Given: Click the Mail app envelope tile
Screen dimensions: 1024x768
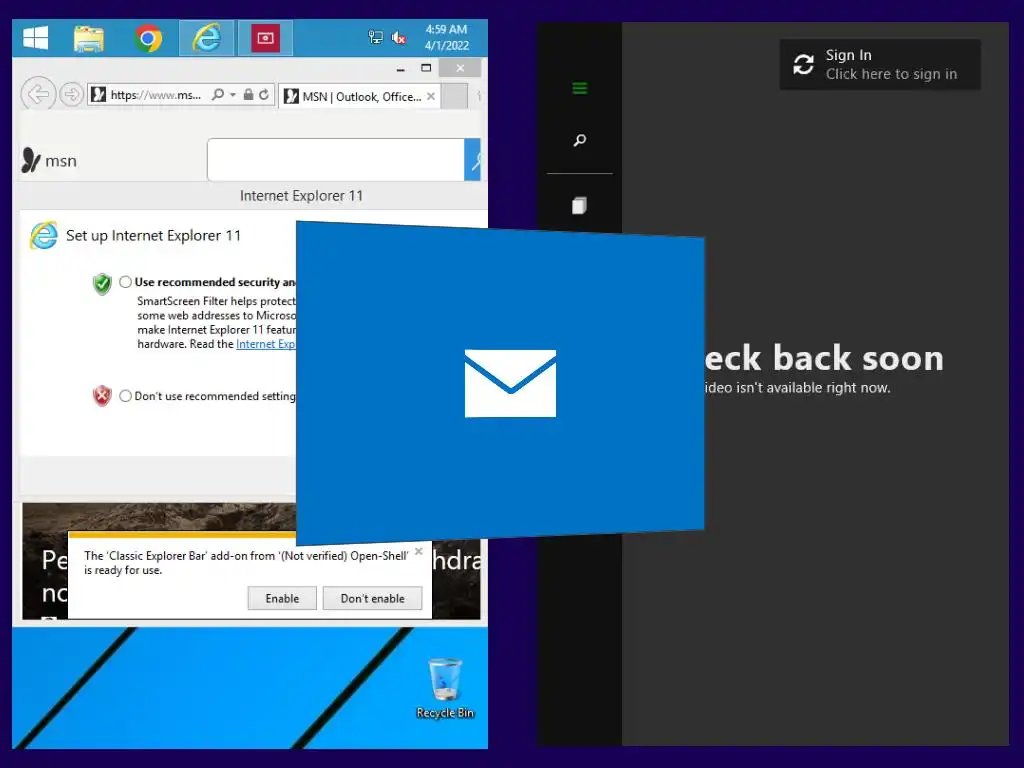Looking at the screenshot, I should [510, 383].
